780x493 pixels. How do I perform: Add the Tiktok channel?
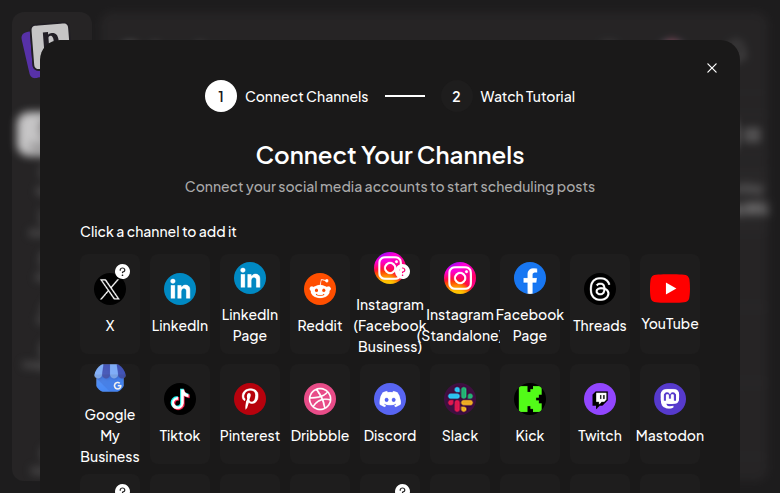coord(180,414)
